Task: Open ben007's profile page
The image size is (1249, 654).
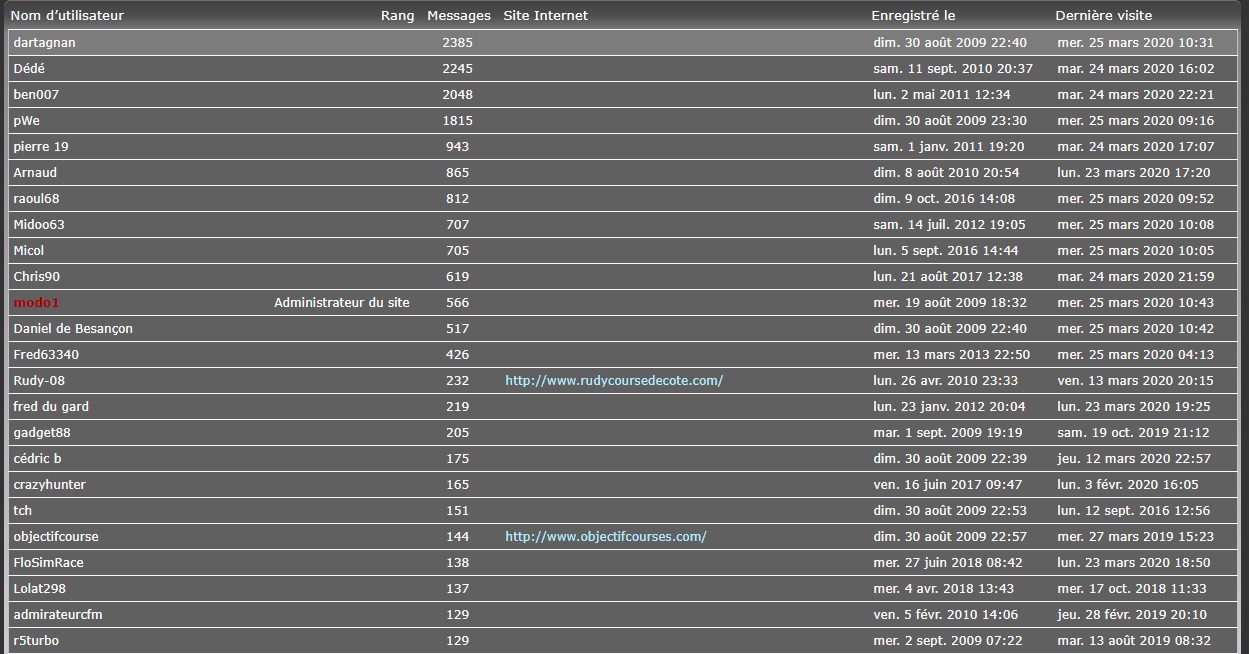Action: [x=36, y=95]
